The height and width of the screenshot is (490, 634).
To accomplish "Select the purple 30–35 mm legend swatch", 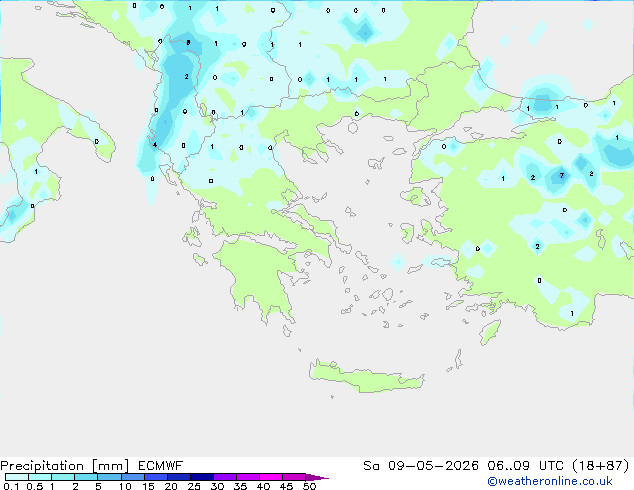I will click(225, 477).
